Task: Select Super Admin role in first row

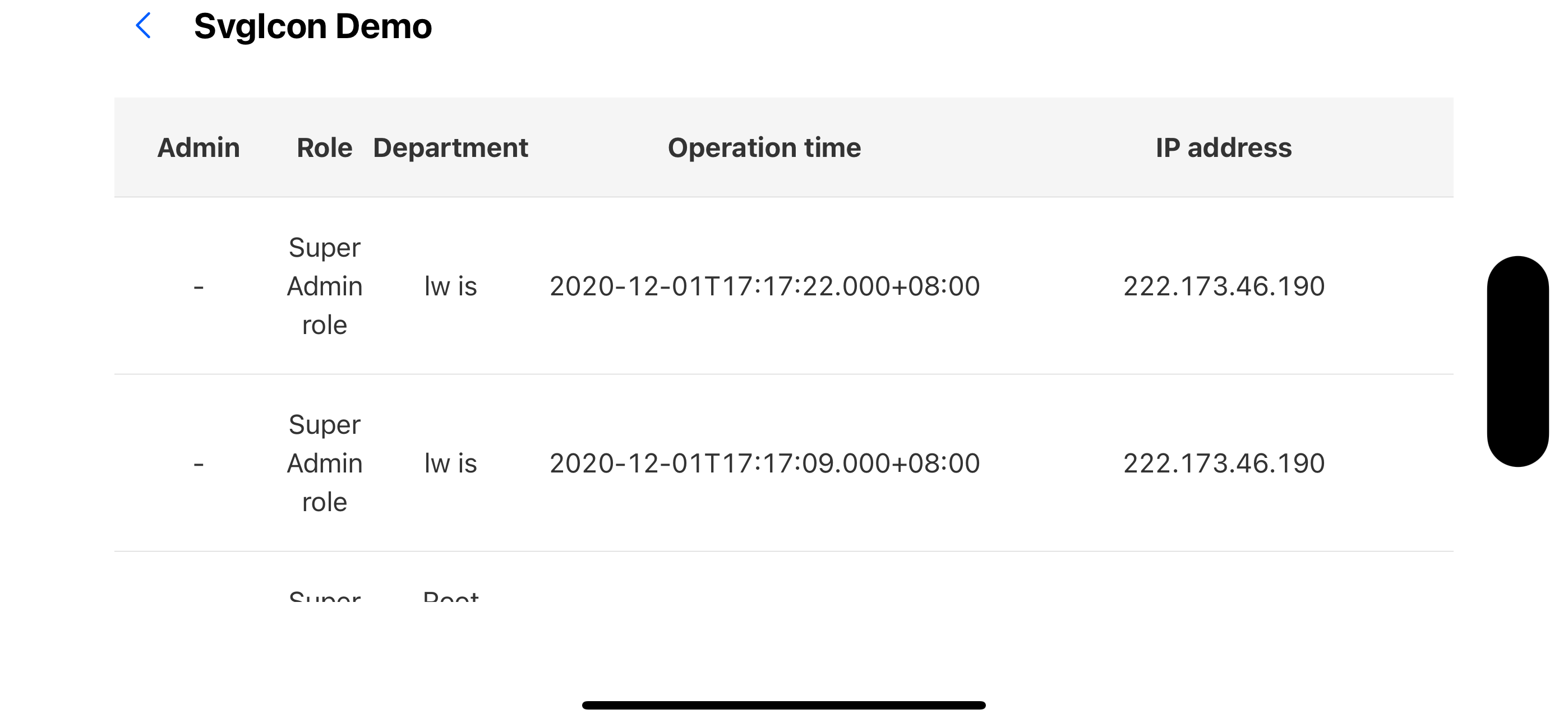Action: [325, 286]
